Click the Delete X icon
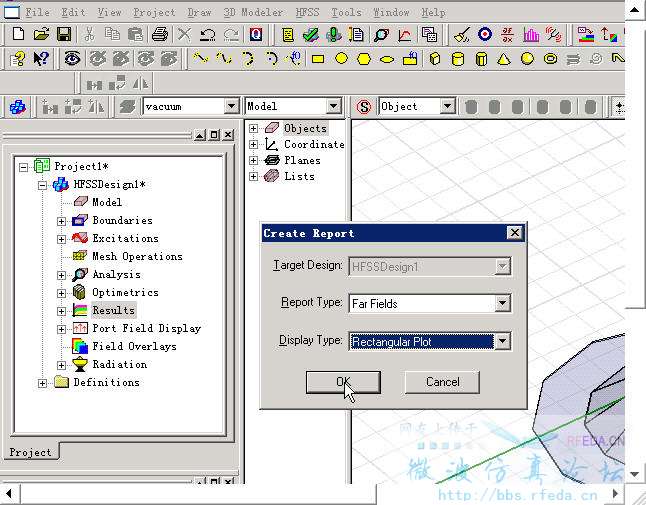 click(x=184, y=34)
